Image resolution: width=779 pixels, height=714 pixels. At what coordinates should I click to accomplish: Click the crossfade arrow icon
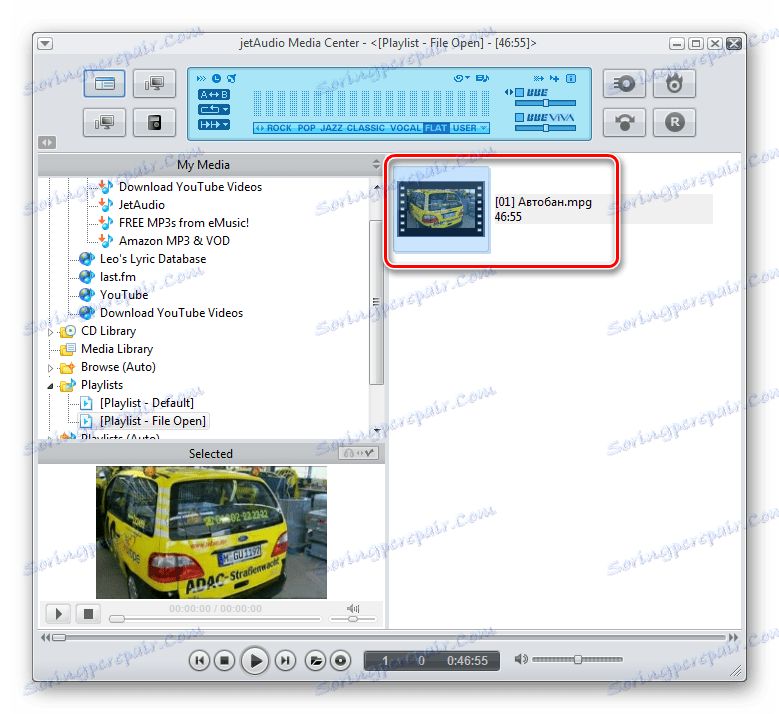pos(539,79)
